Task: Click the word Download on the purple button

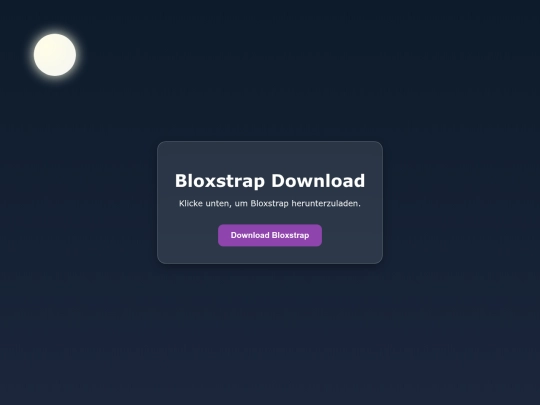Action: (250, 235)
